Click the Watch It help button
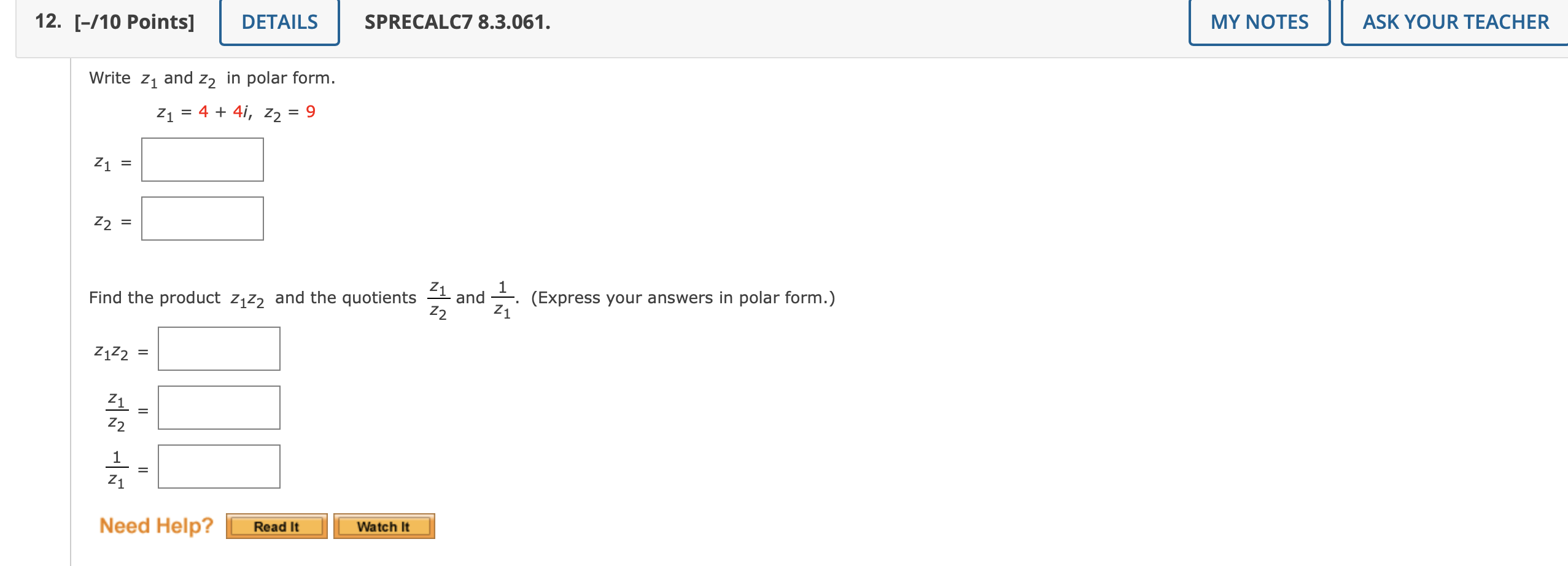Image resolution: width=1568 pixels, height=566 pixels. [x=384, y=526]
